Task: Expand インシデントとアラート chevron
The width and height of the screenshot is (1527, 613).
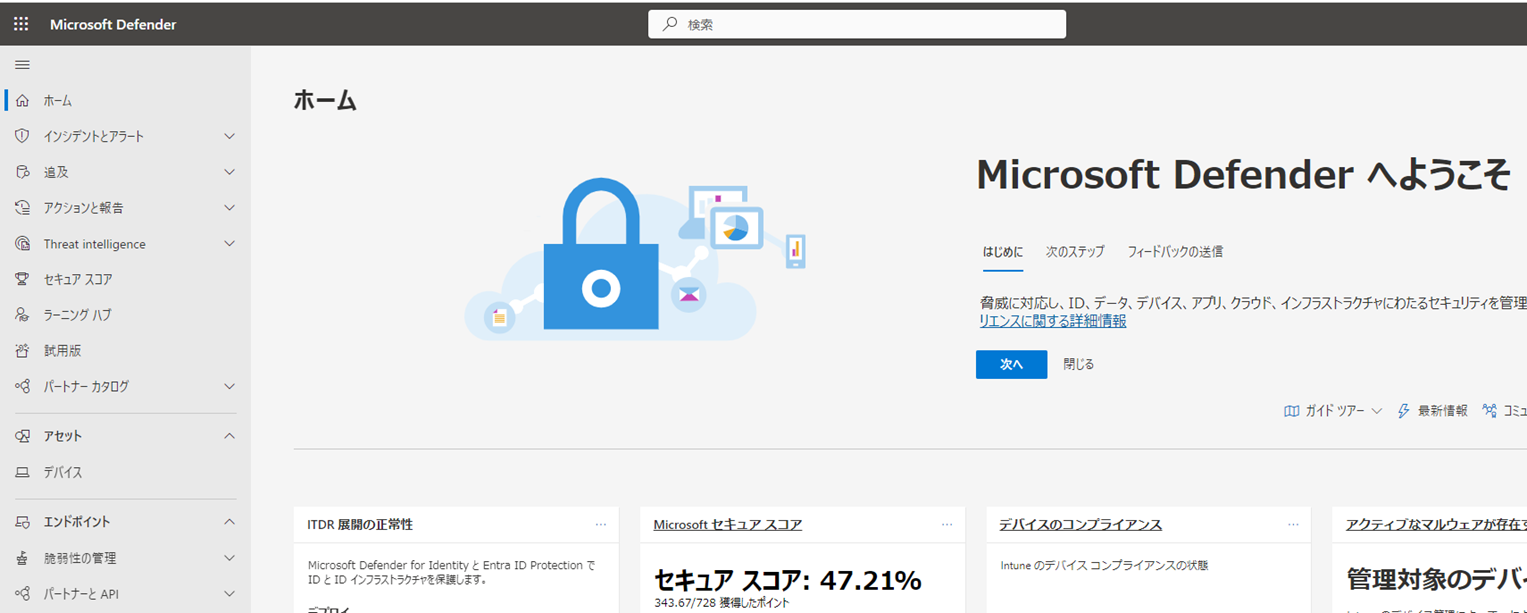Action: (x=229, y=136)
